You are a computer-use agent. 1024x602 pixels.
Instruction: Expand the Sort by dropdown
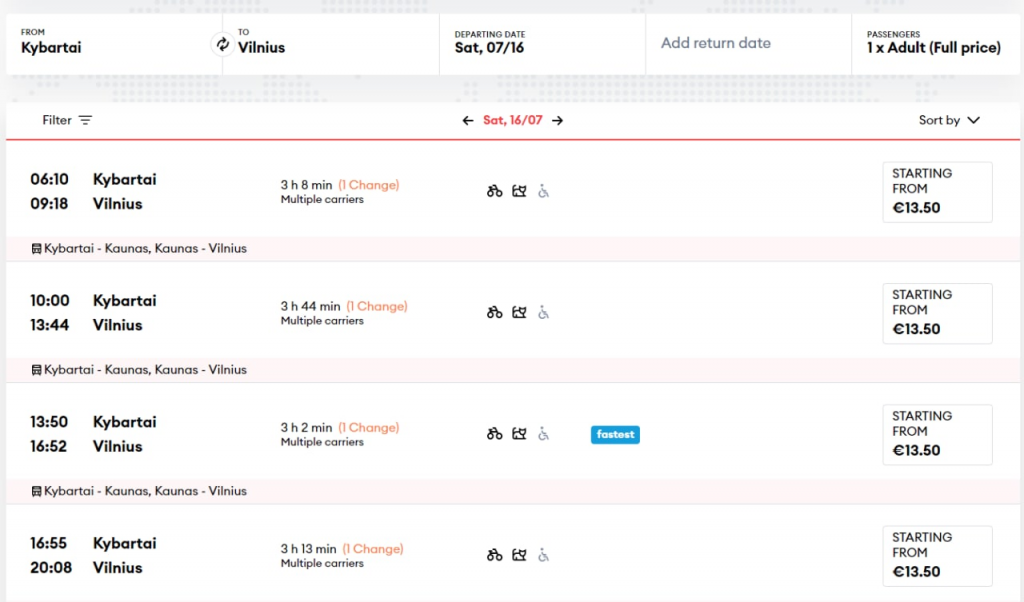949,120
